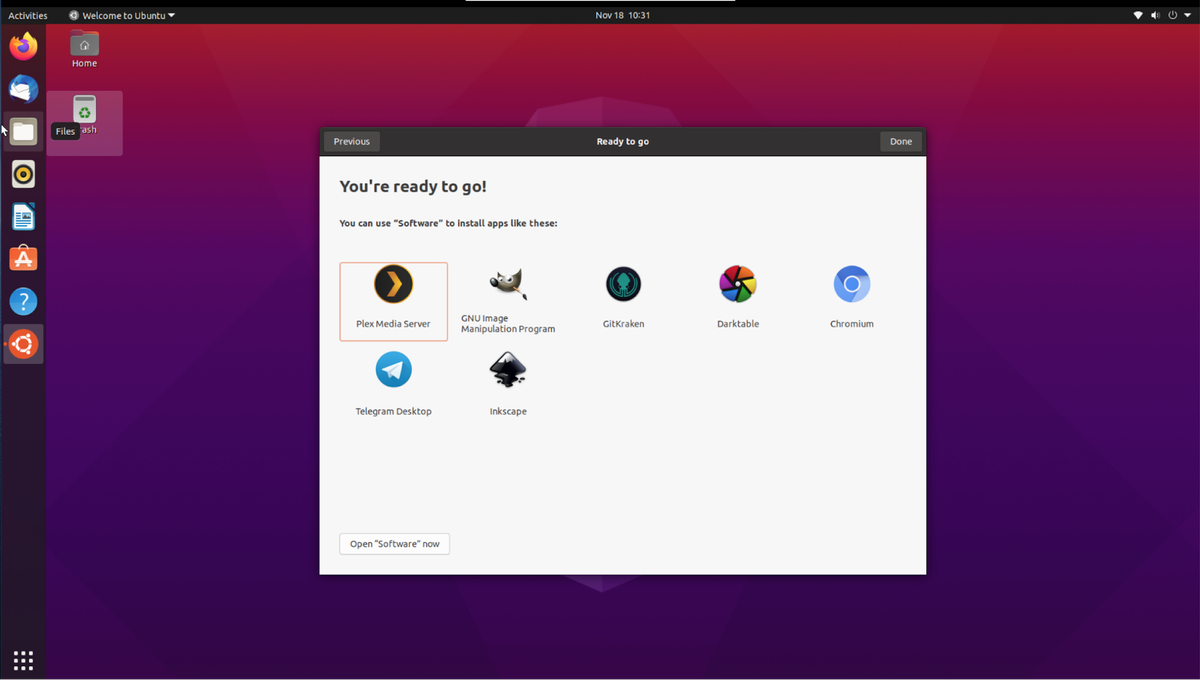Click Open "Software" now
This screenshot has width=1200, height=680.
394,544
